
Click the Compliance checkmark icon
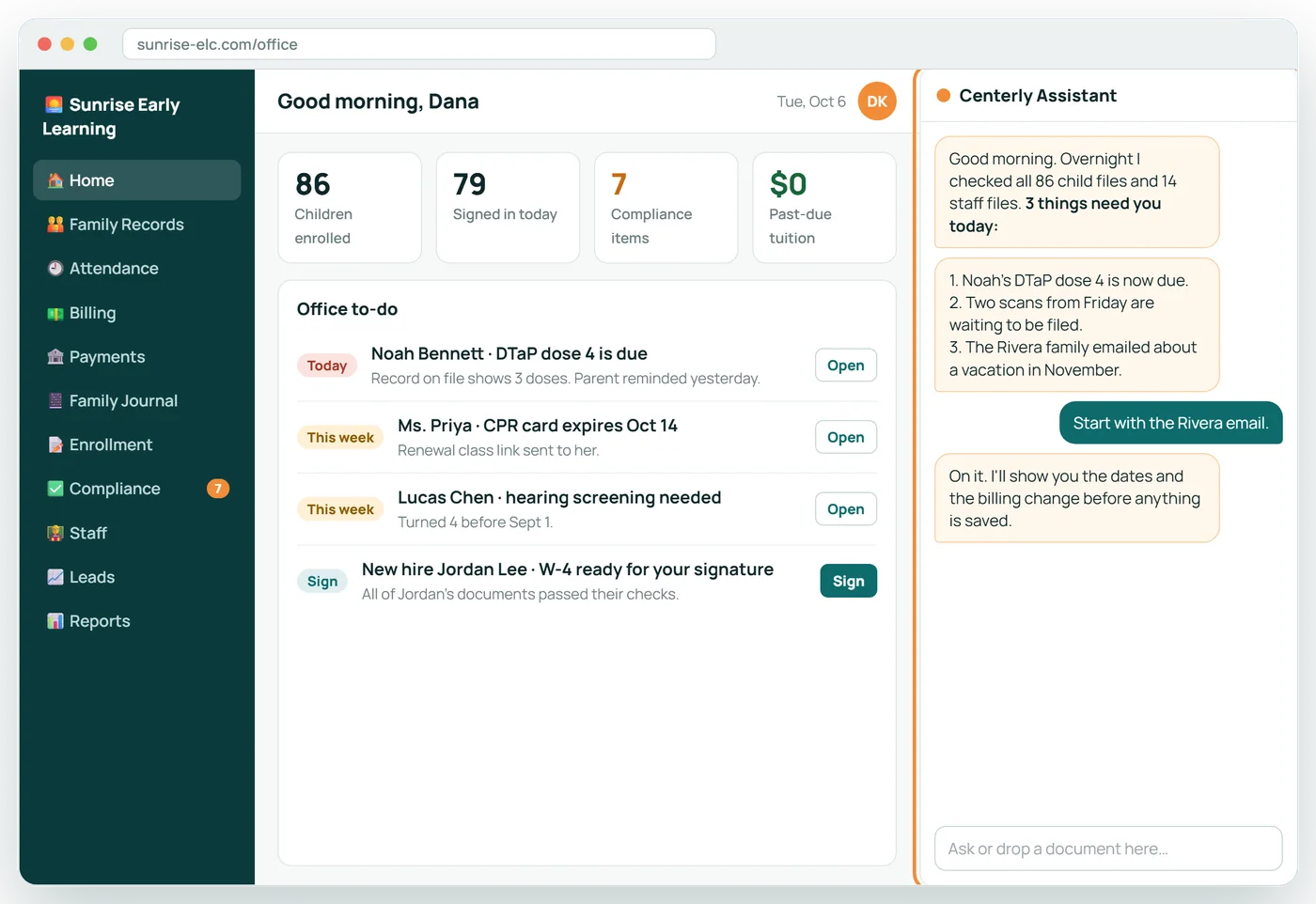(55, 489)
